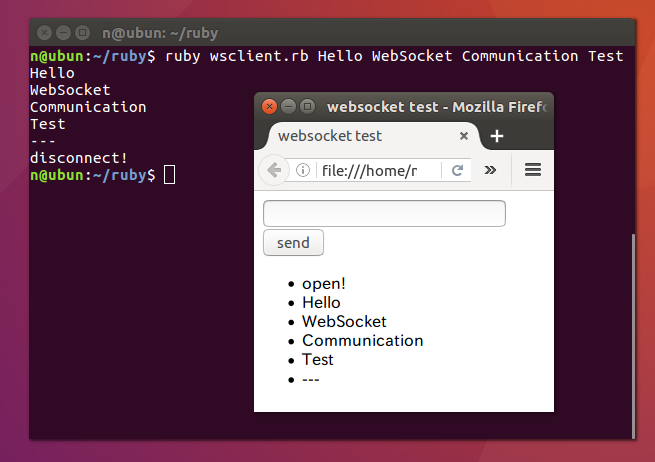Maximize the terminal window

pyautogui.click(x=82, y=32)
